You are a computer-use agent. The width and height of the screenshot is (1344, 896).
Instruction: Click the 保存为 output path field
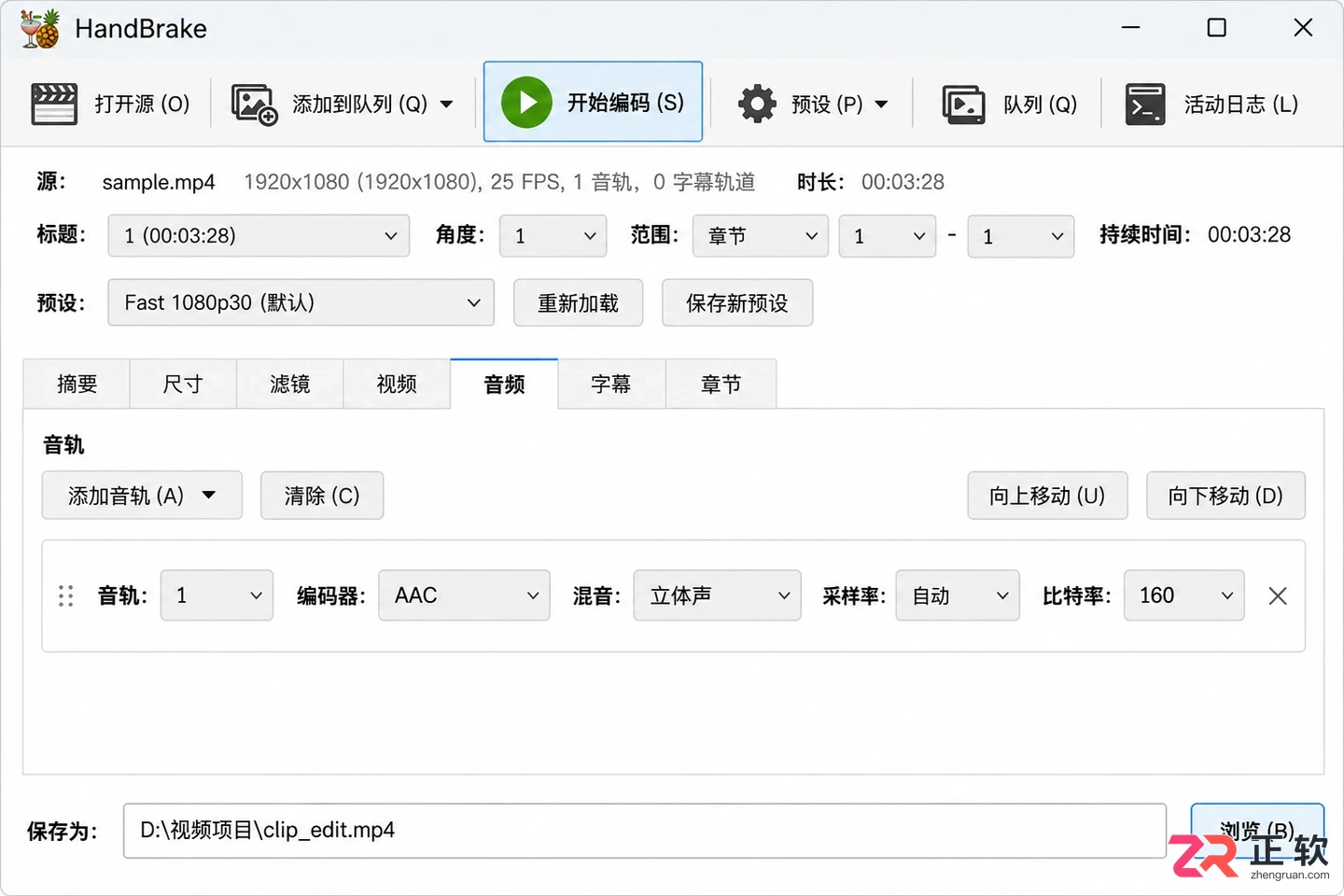[645, 831]
